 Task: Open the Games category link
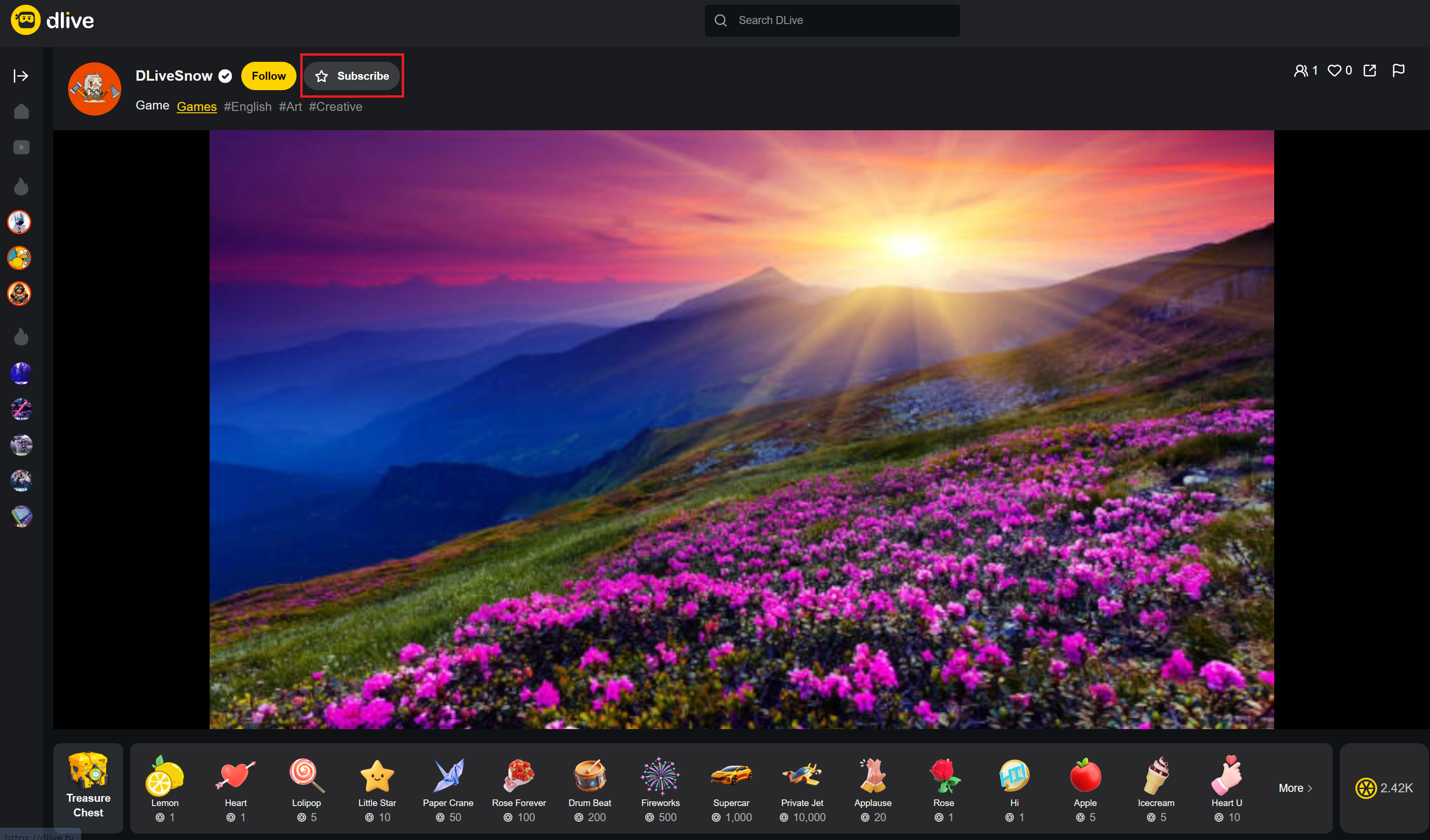coord(196,107)
